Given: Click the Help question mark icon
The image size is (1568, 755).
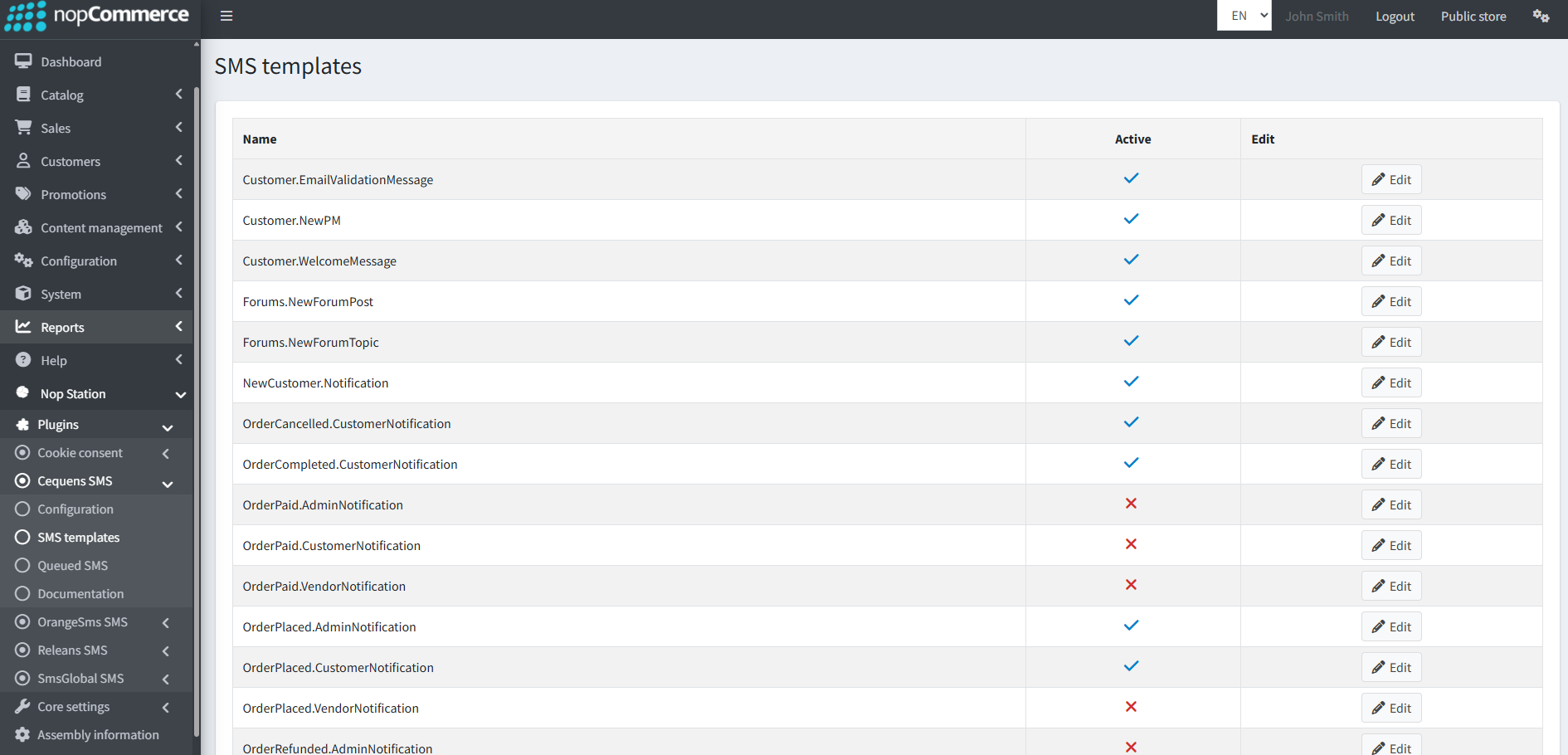Looking at the screenshot, I should [23, 360].
